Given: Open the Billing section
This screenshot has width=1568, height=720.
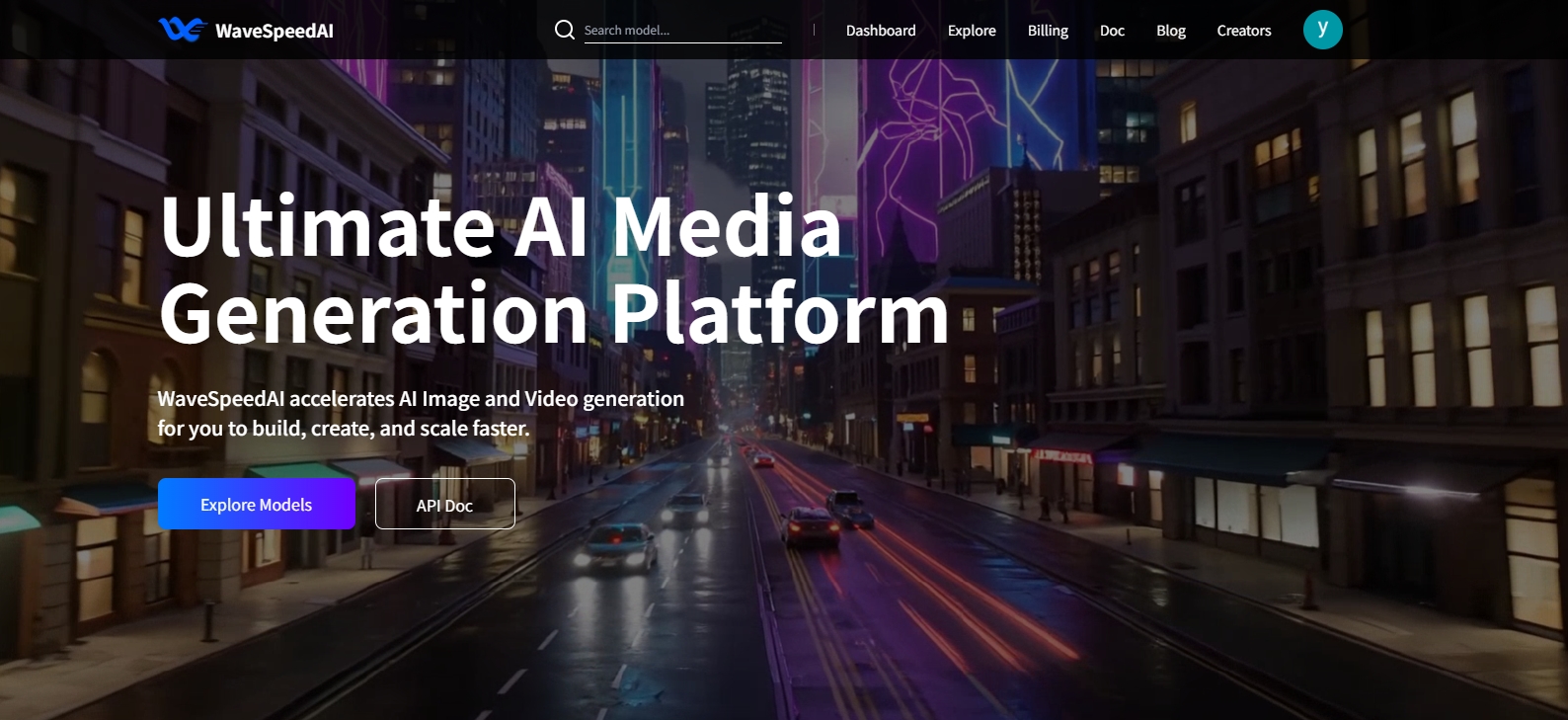Looking at the screenshot, I should coord(1048,31).
